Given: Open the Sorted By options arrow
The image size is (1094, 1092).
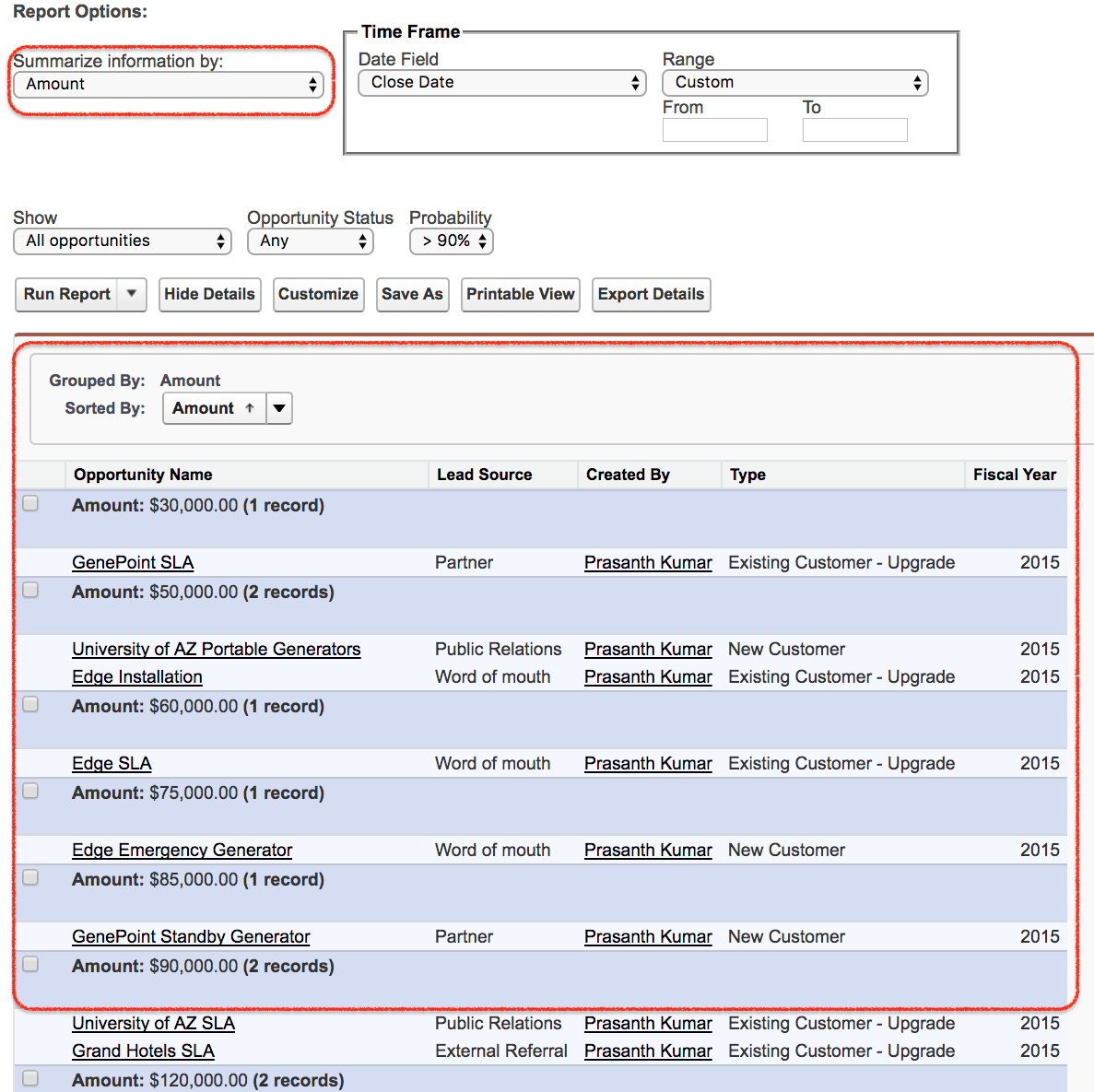Looking at the screenshot, I should tap(279, 408).
